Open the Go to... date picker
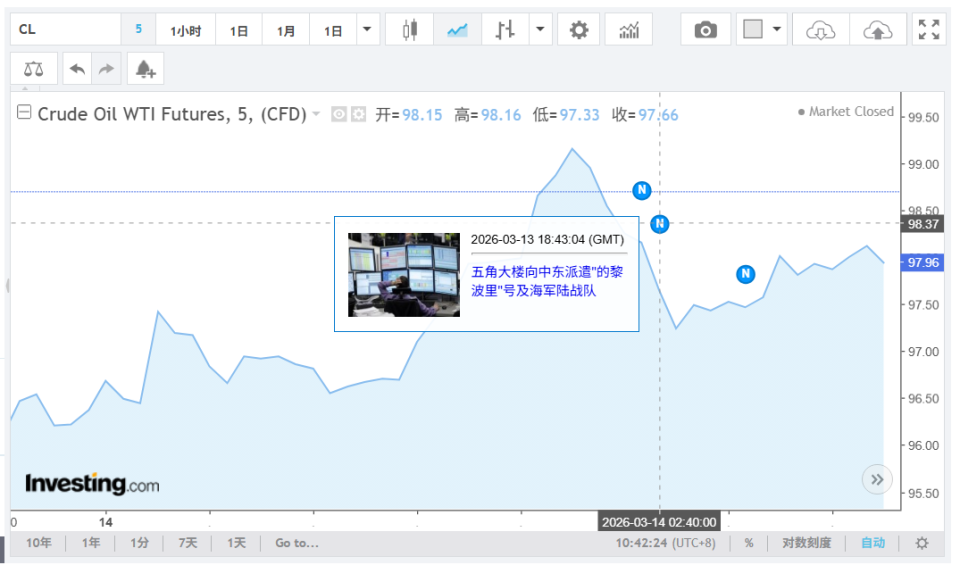960x565 pixels. (296, 543)
